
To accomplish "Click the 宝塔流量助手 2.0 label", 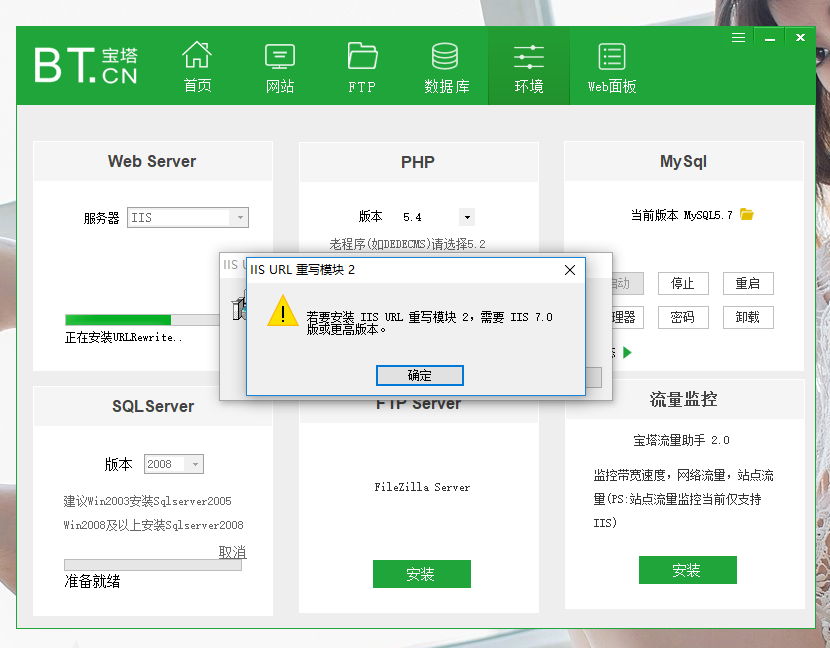I will (681, 440).
